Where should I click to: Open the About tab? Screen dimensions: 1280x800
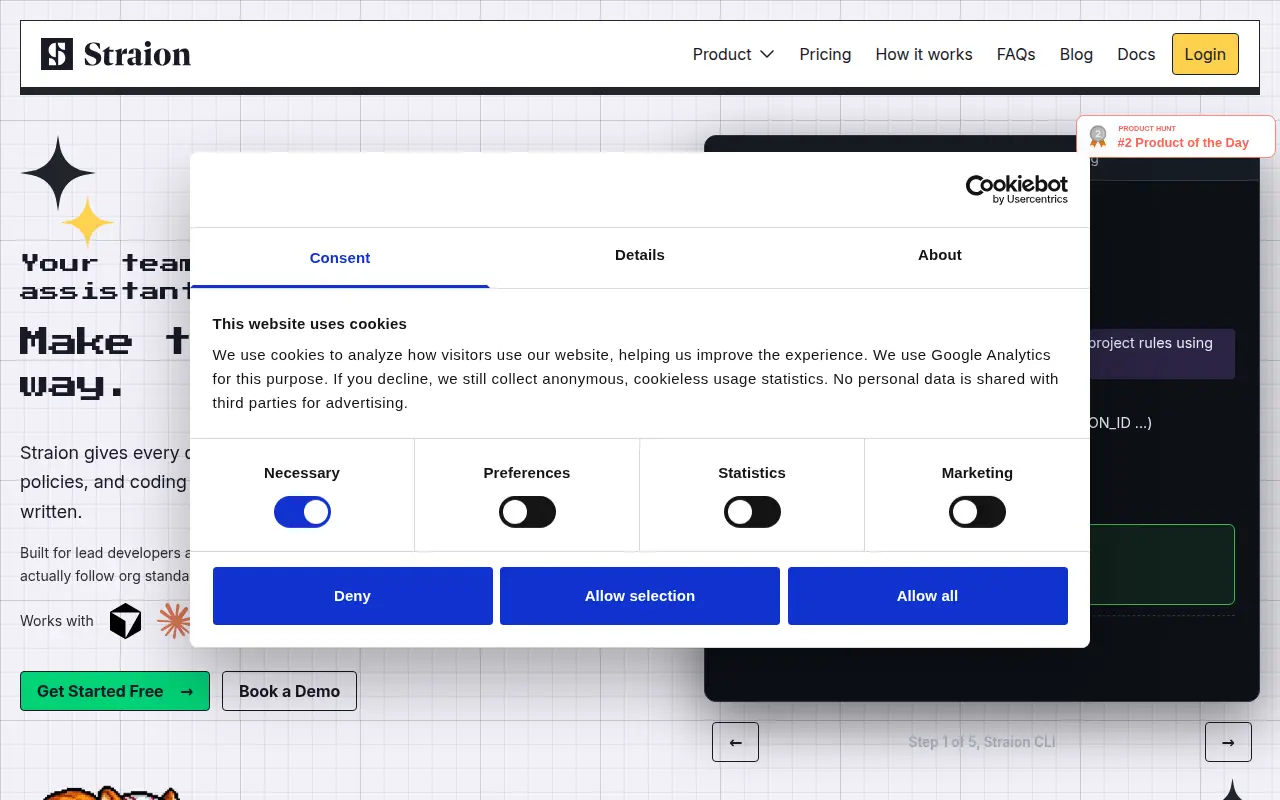[940, 256]
